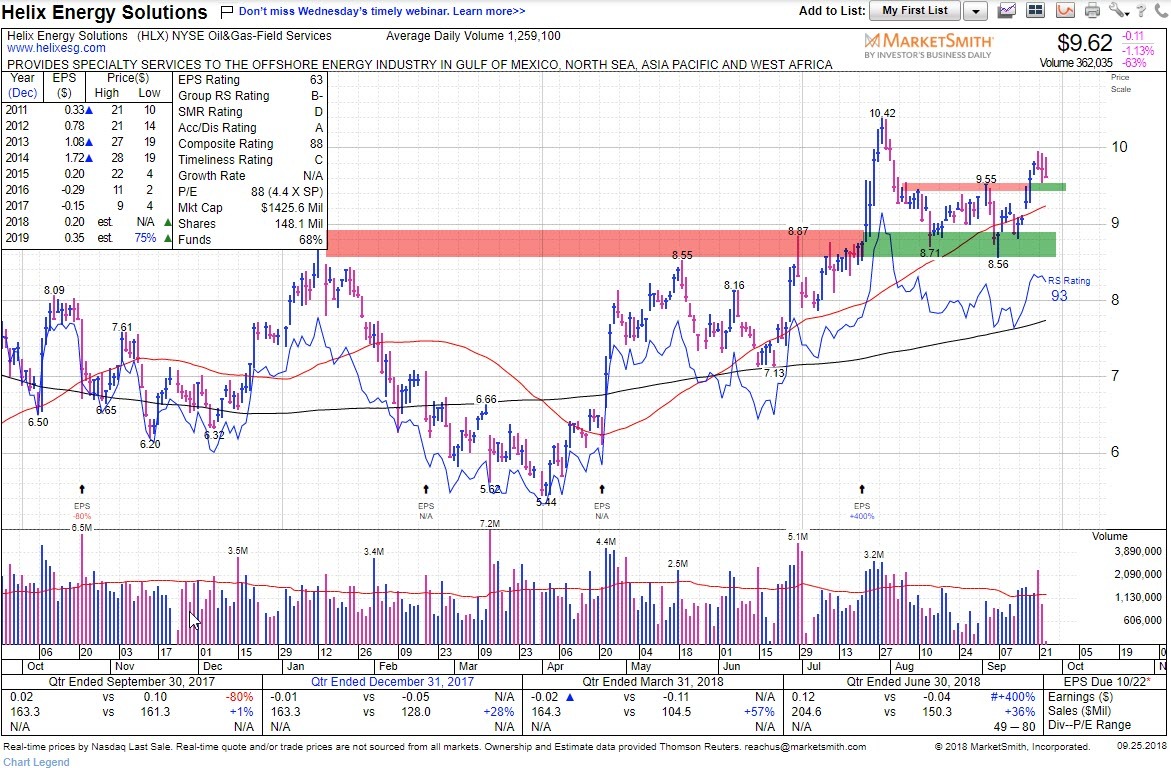Image resolution: width=1171 pixels, height=768 pixels.
Task: Click the +57% sales change for March quarter
Action: pyautogui.click(x=760, y=712)
